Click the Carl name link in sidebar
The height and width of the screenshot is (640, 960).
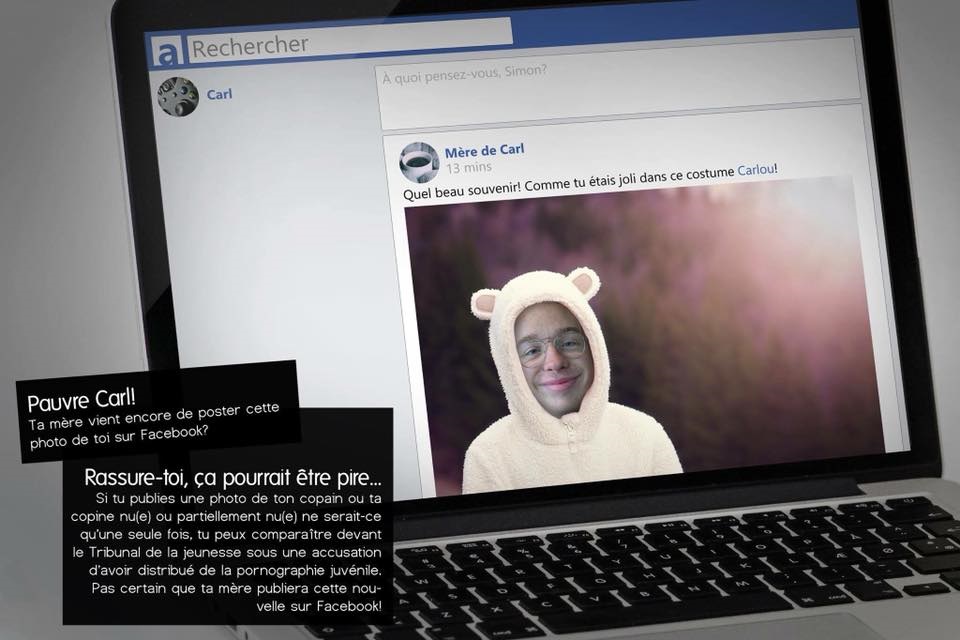(x=219, y=95)
